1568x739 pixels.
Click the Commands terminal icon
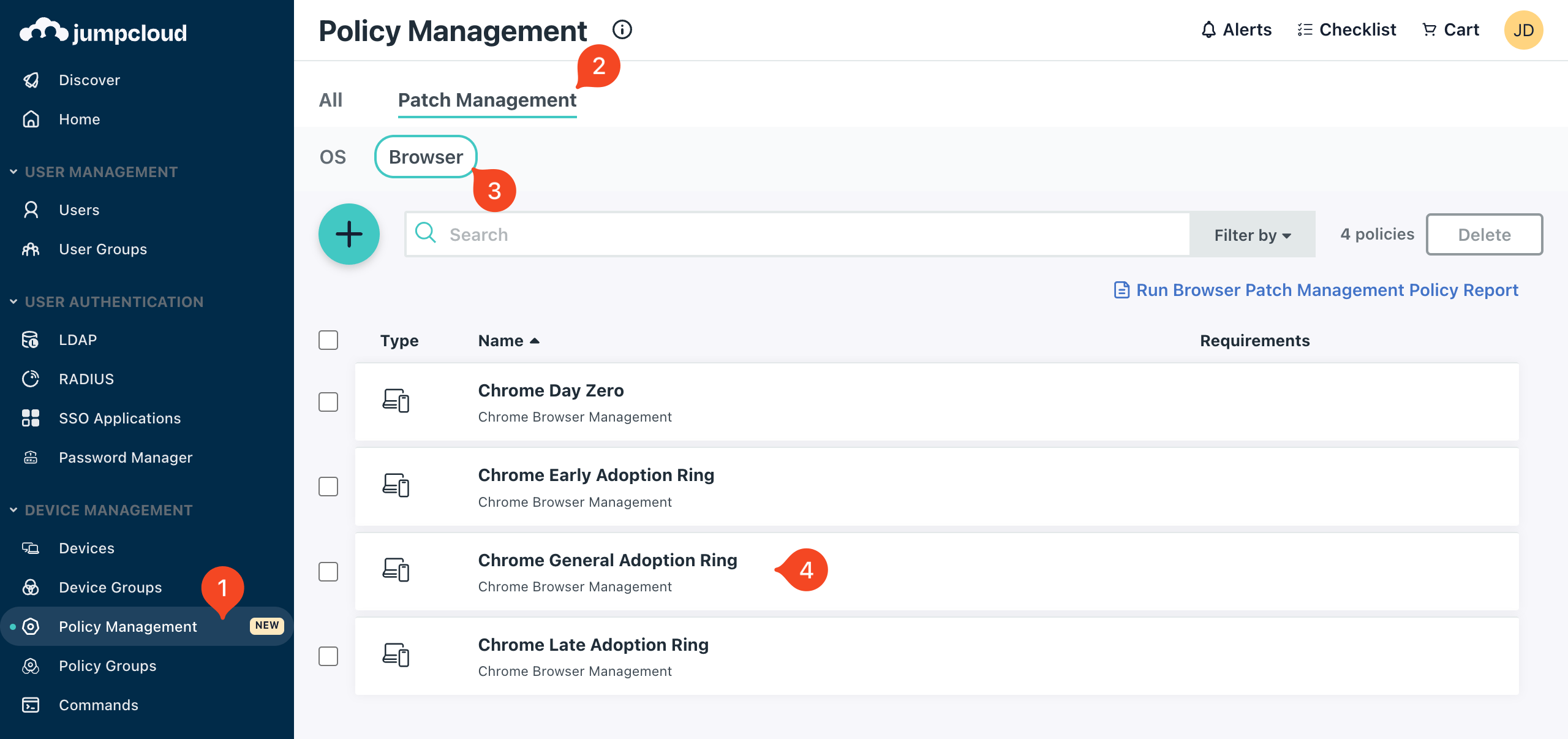31,705
